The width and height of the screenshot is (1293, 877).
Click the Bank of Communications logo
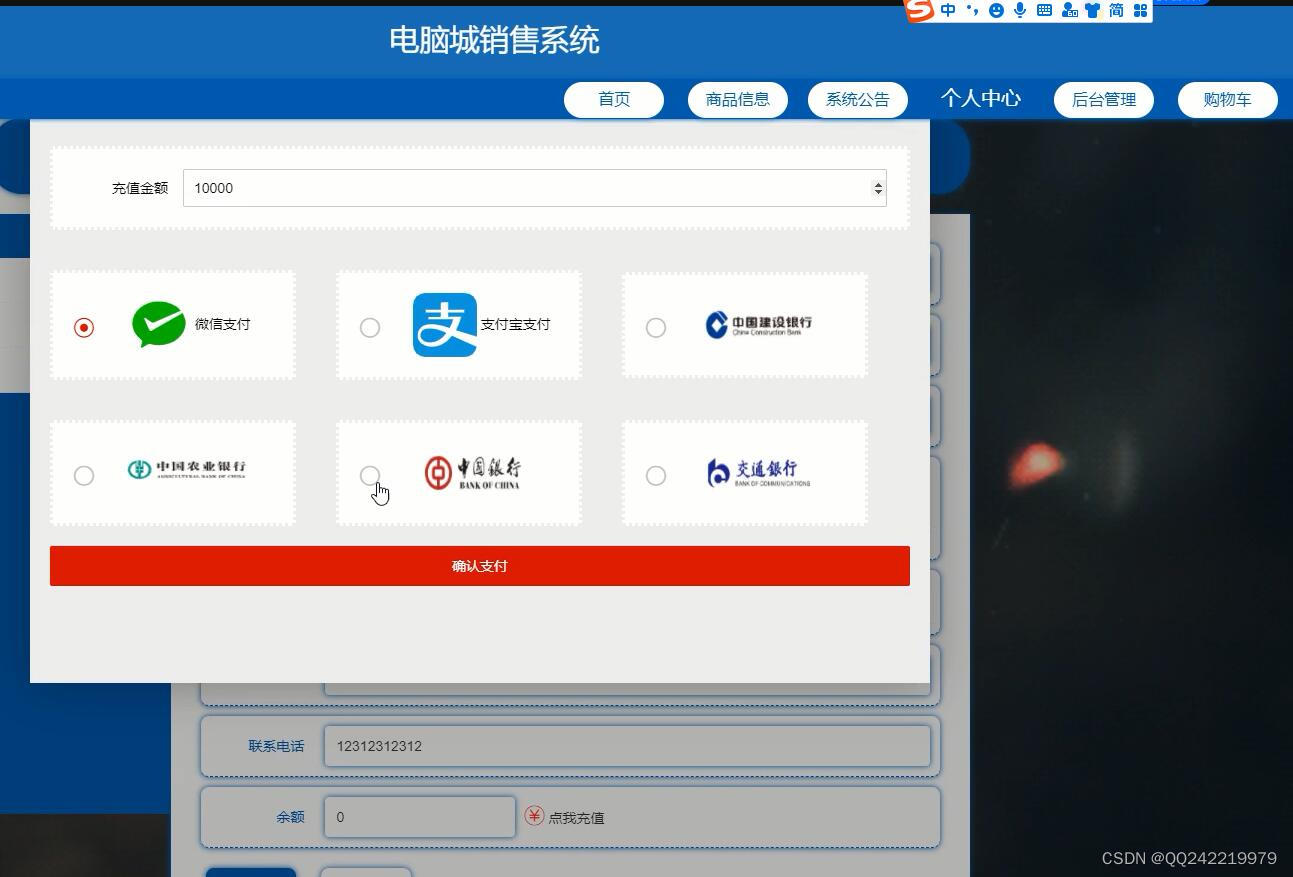click(758, 472)
